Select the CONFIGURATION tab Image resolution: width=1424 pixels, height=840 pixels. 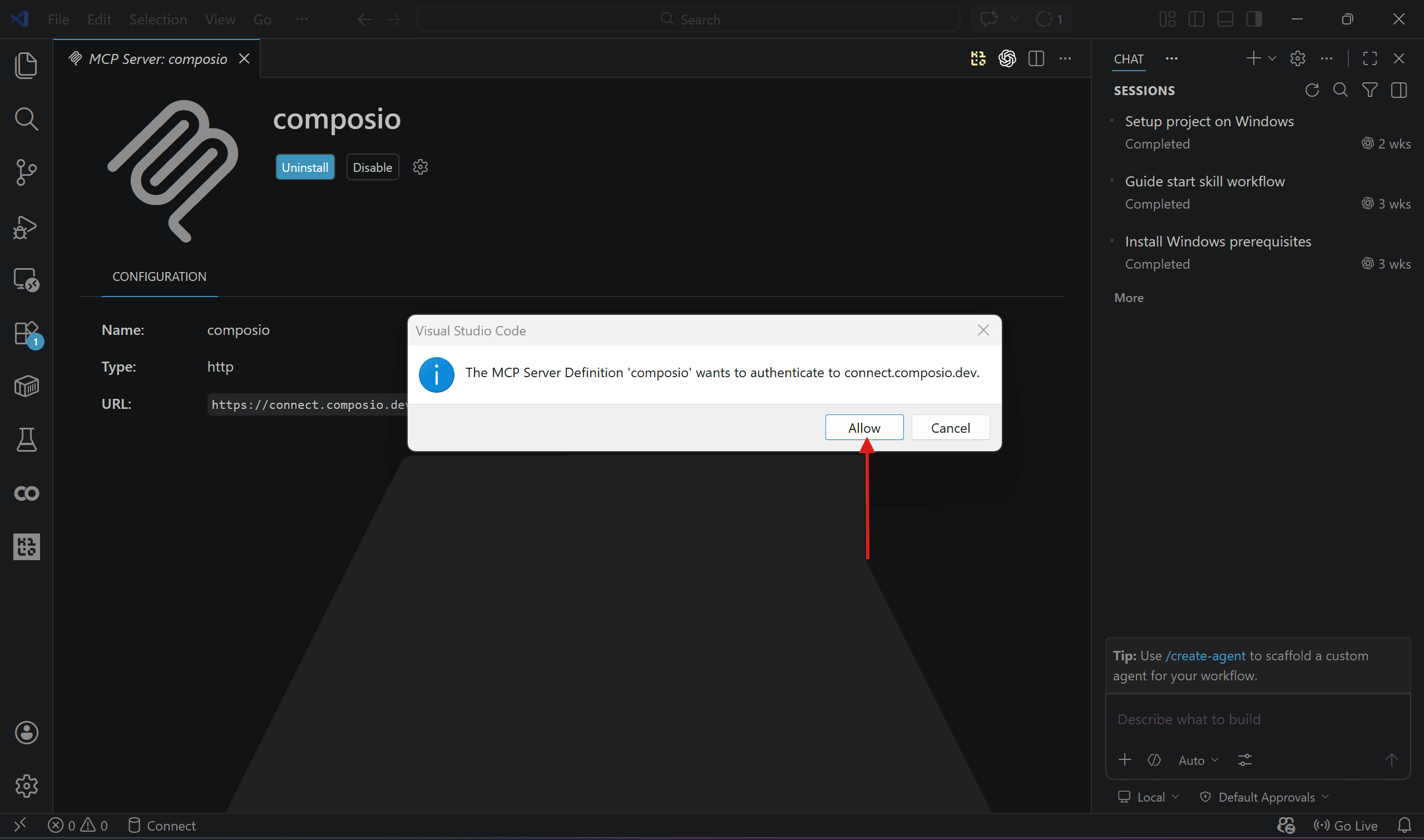coord(159,277)
